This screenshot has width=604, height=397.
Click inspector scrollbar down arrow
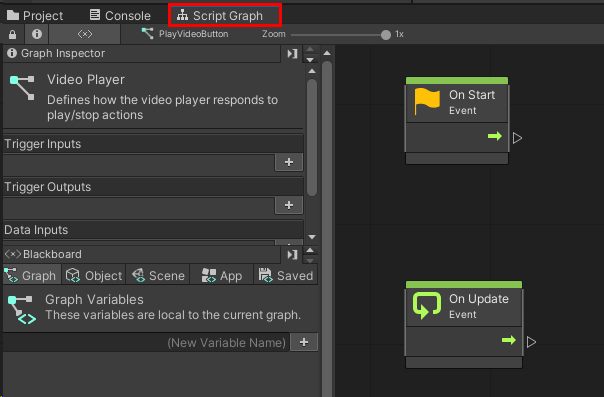point(312,237)
